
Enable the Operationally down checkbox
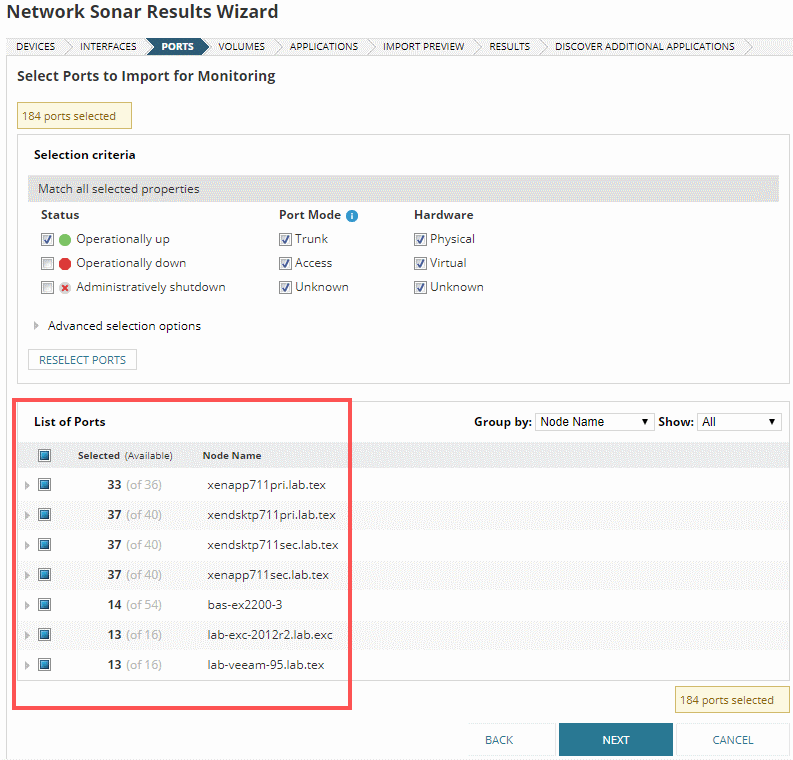pyautogui.click(x=47, y=264)
